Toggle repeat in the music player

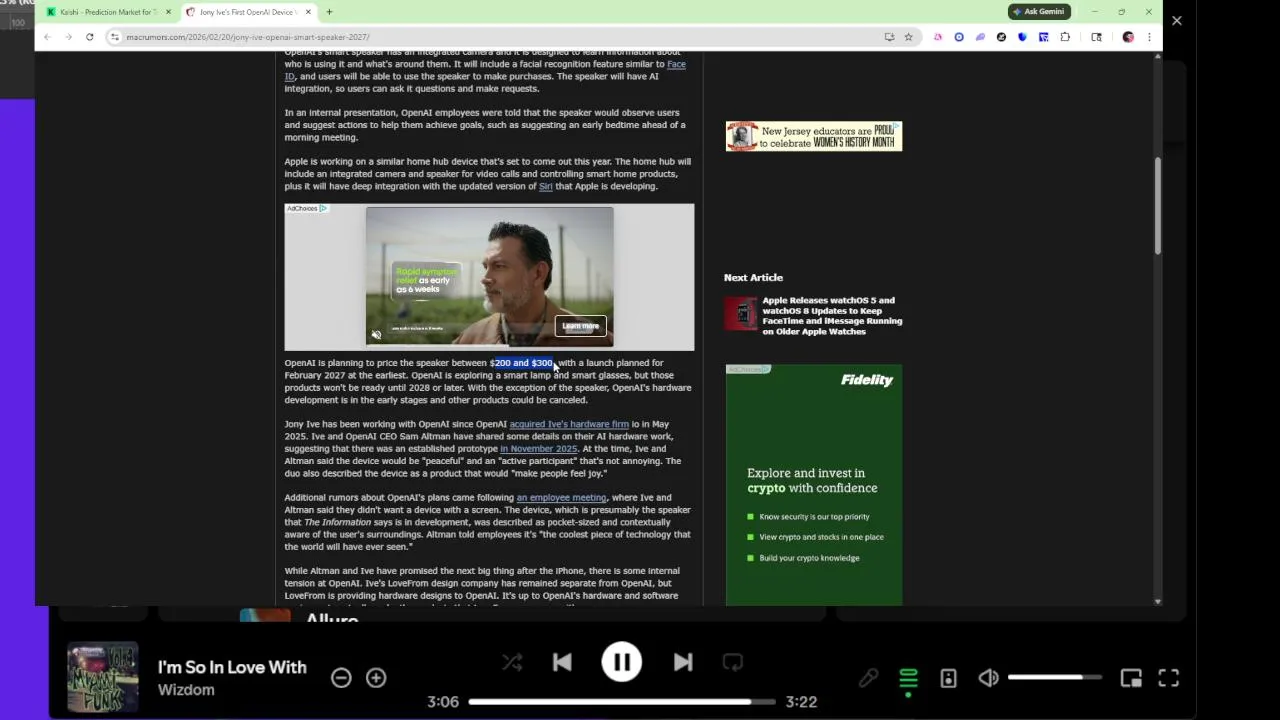(x=733, y=662)
